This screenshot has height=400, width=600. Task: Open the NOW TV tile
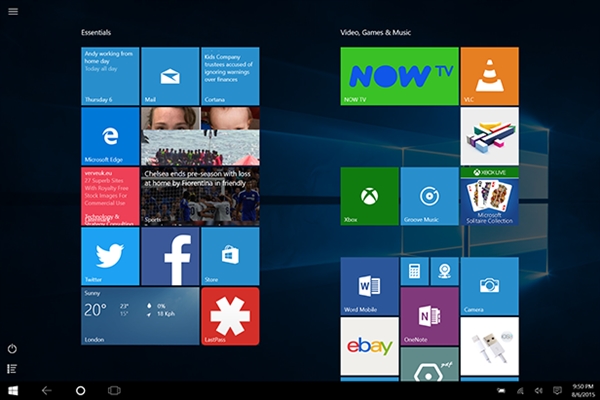point(399,76)
